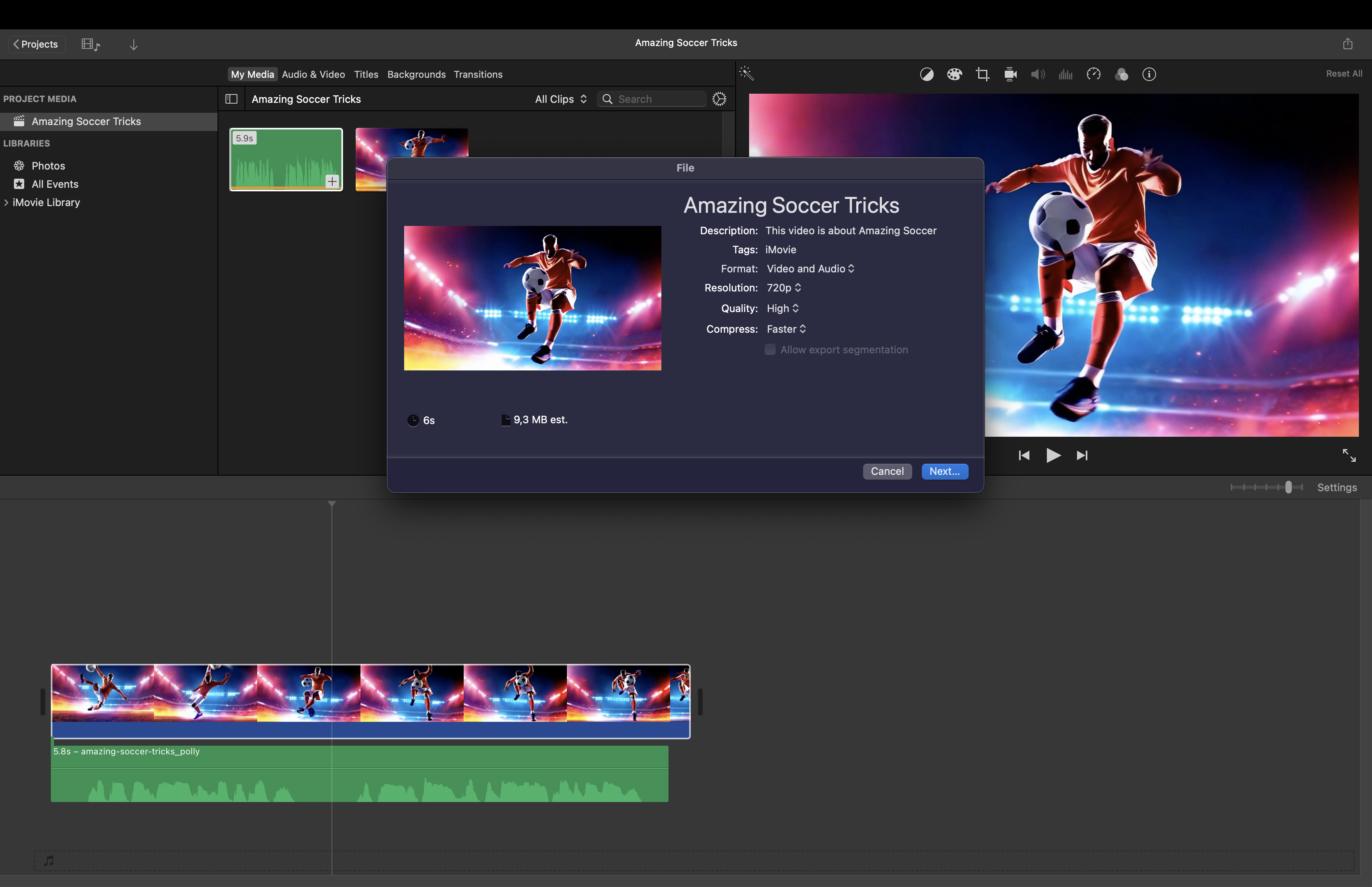Select Photos library
Image resolution: width=1372 pixels, height=887 pixels.
tap(48, 166)
